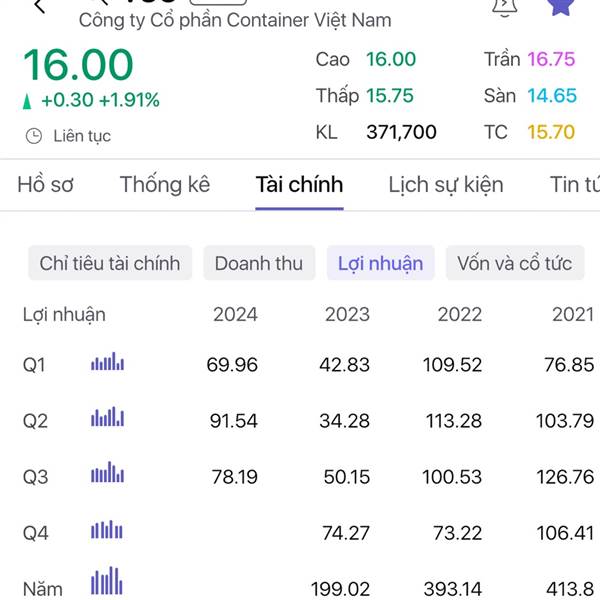Select the Doanh thu filter chip
Image resolution: width=600 pixels, height=600 pixels.
pos(259,263)
